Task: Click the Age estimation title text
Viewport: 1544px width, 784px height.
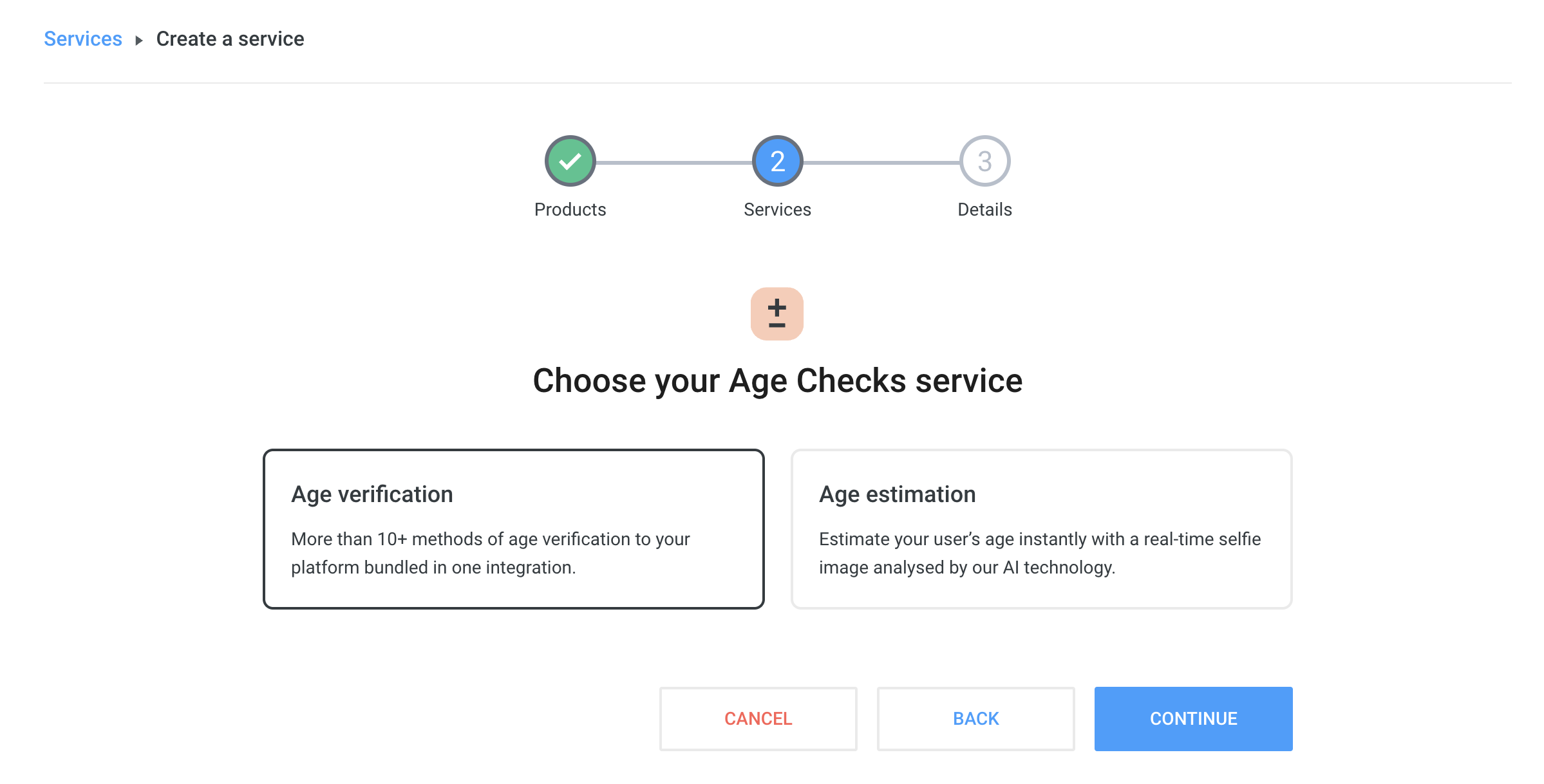Action: tap(898, 494)
